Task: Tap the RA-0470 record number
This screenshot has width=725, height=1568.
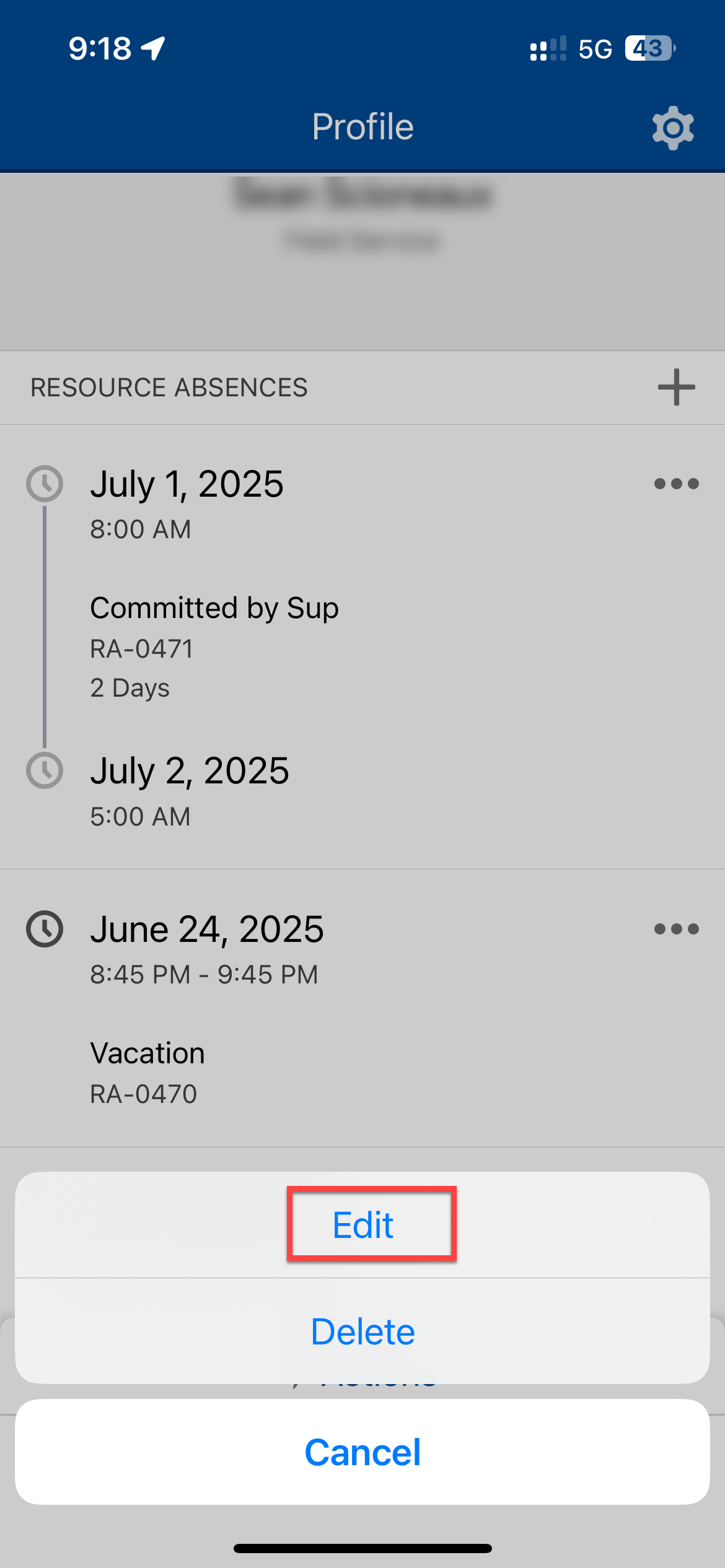Action: pyautogui.click(x=144, y=1094)
